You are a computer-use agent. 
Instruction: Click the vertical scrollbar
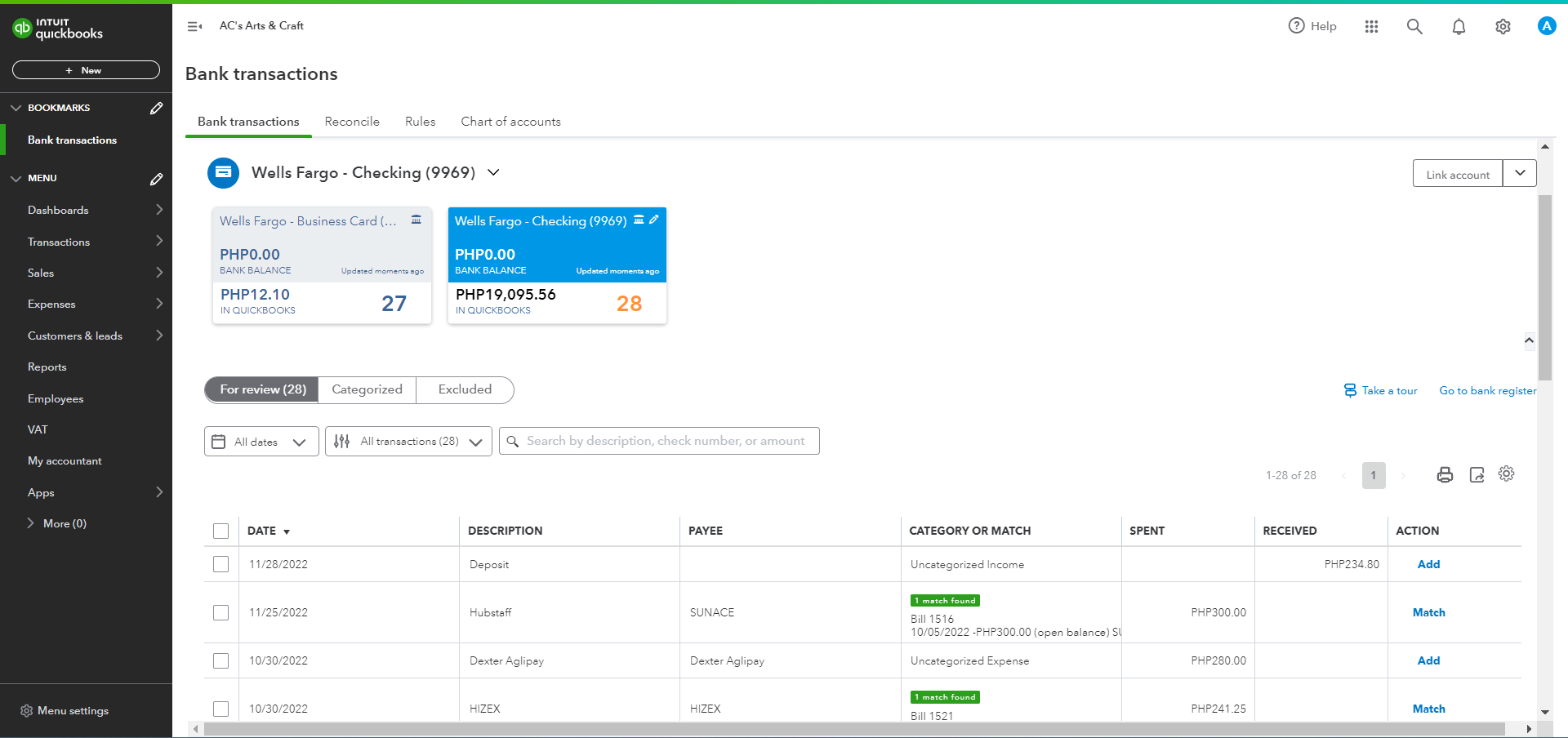(1544, 287)
